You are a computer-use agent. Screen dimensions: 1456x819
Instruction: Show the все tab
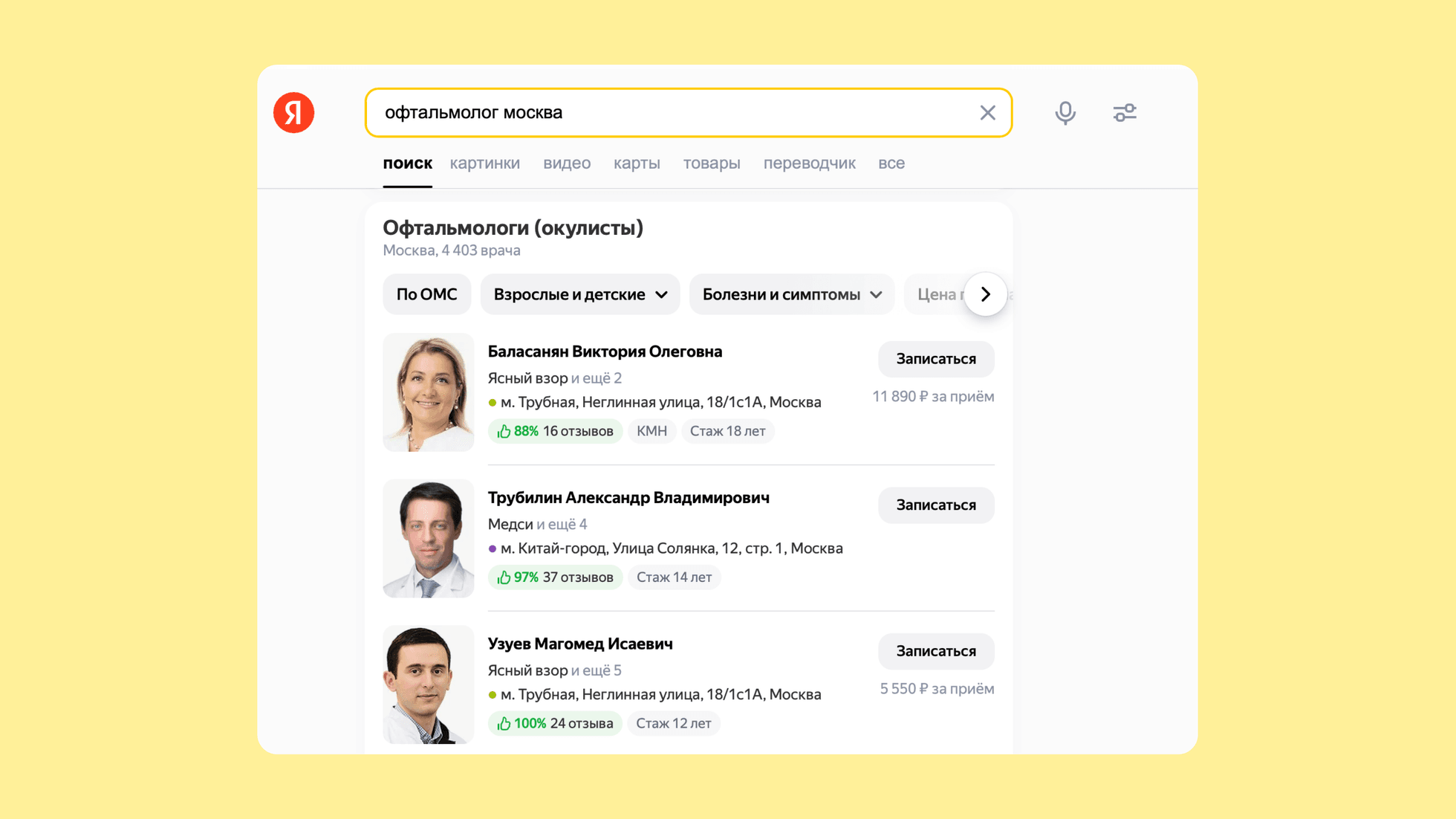(x=891, y=164)
